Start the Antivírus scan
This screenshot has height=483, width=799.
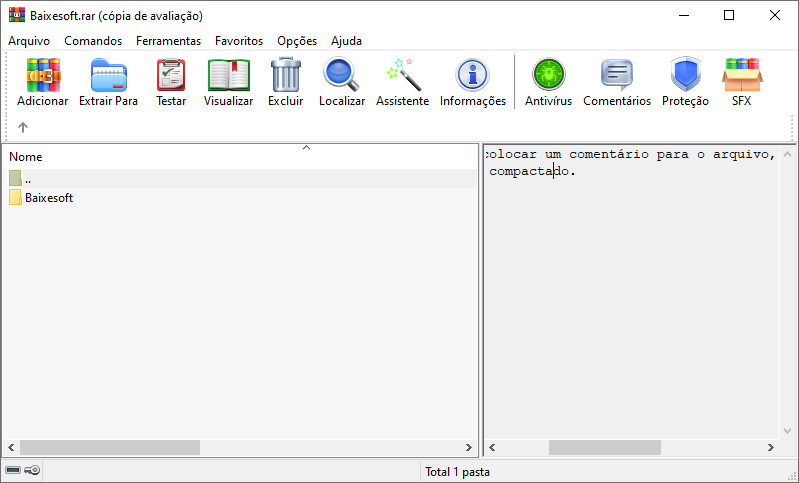click(548, 82)
